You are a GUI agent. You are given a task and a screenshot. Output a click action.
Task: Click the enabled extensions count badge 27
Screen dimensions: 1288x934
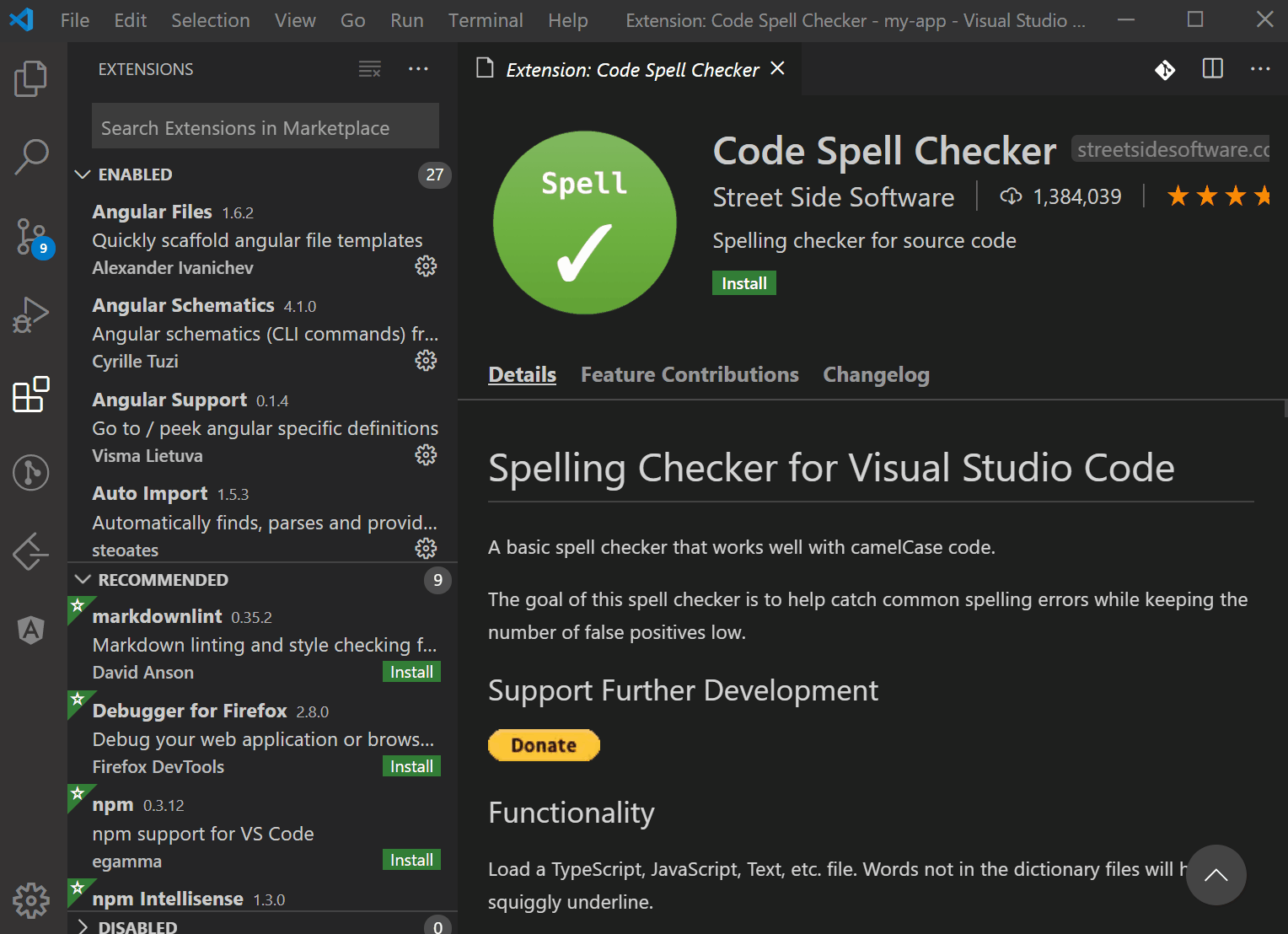click(435, 174)
